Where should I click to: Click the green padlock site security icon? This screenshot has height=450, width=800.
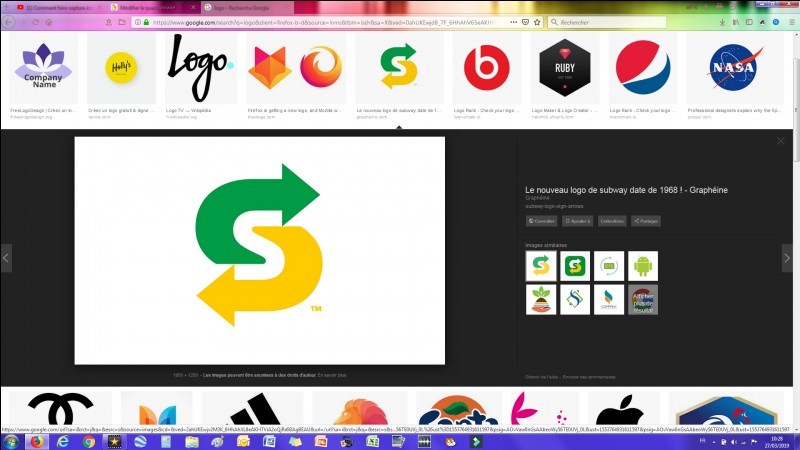146,22
